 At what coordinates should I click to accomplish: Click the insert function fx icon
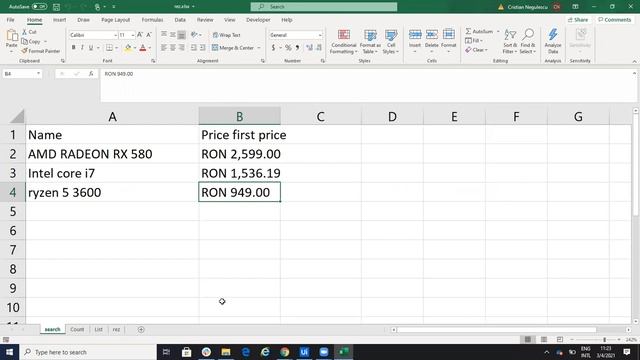coord(91,73)
